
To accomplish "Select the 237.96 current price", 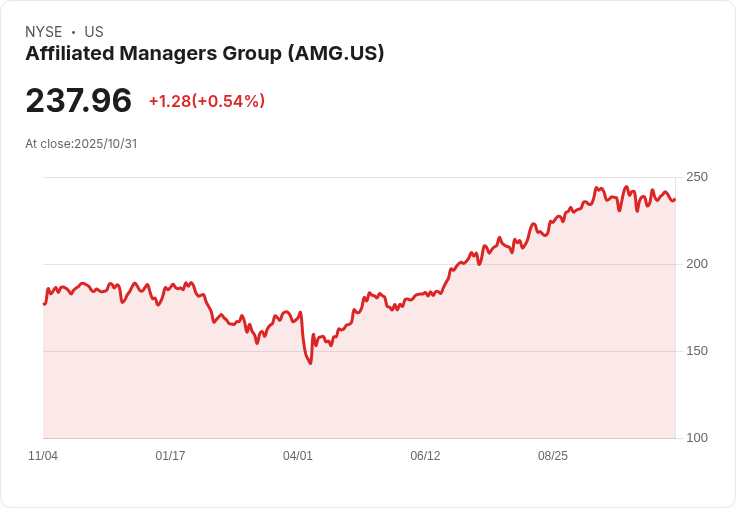I will (x=79, y=101).
